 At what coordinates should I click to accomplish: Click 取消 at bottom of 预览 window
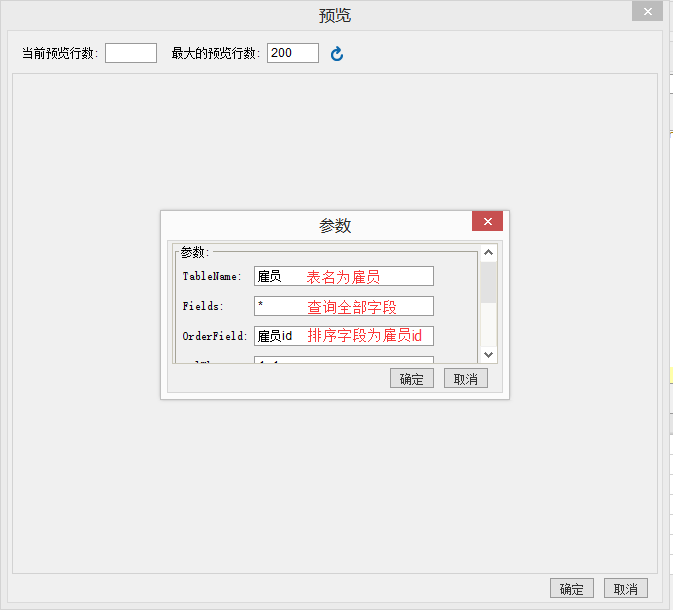pos(626,588)
